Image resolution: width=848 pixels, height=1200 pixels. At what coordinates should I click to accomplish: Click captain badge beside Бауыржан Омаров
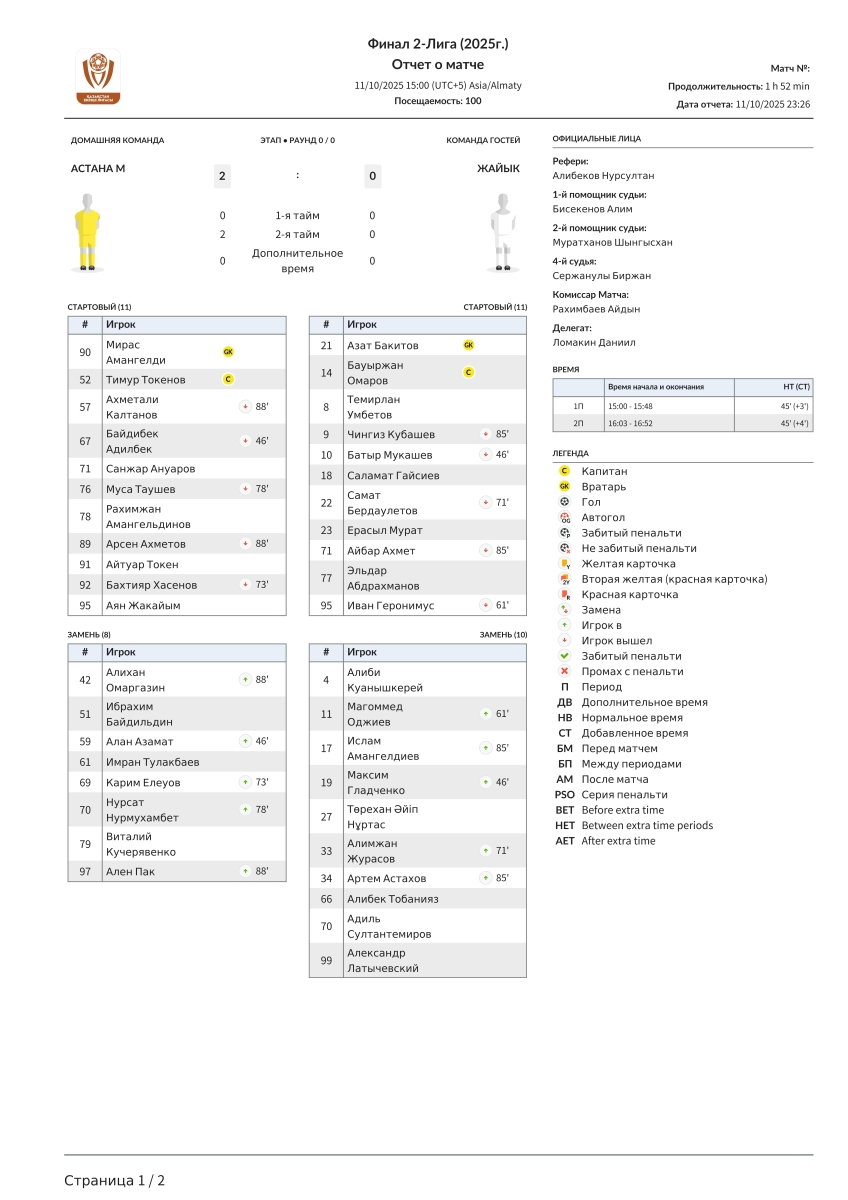(468, 372)
